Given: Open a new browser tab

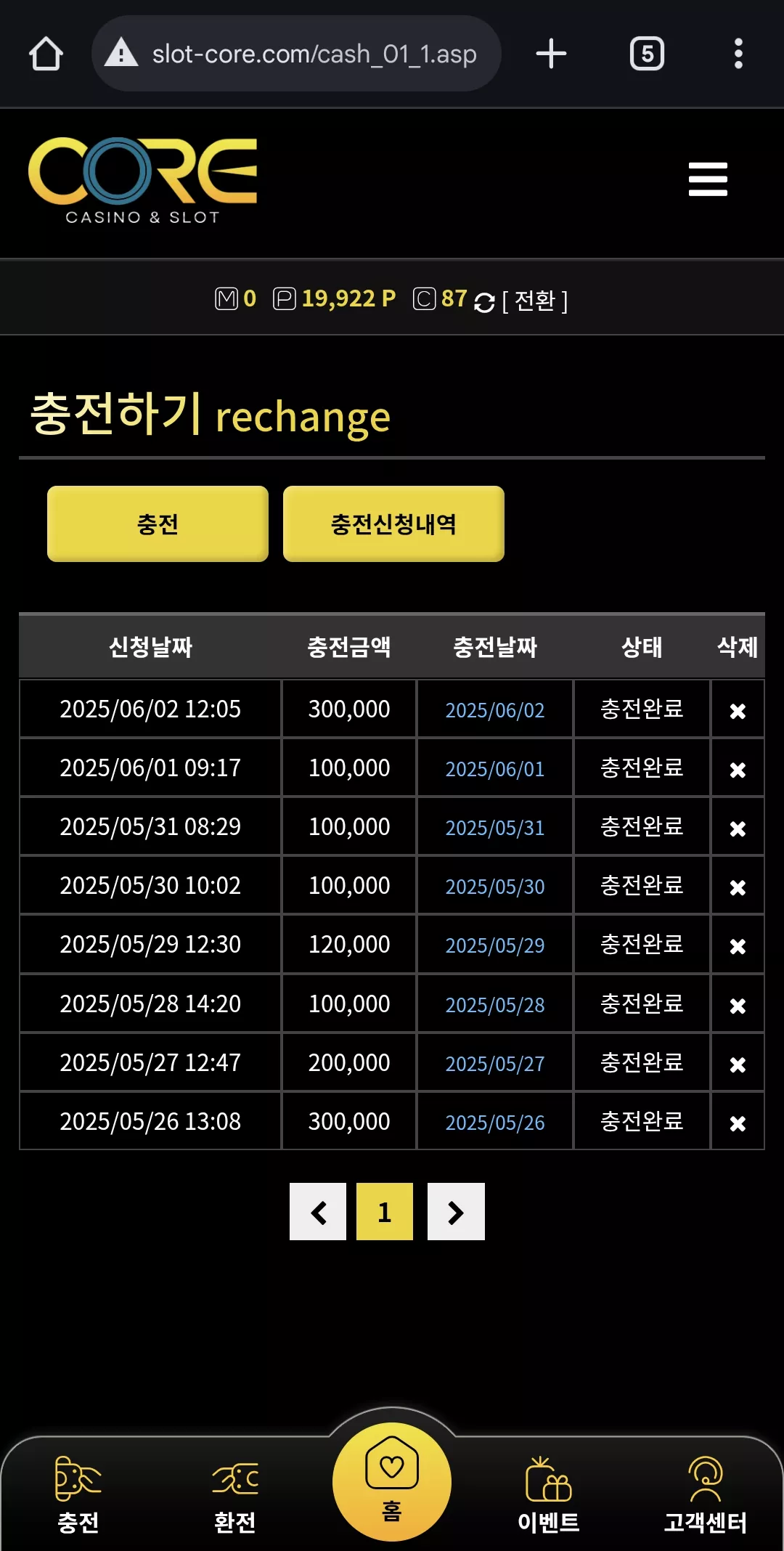Looking at the screenshot, I should (x=551, y=54).
